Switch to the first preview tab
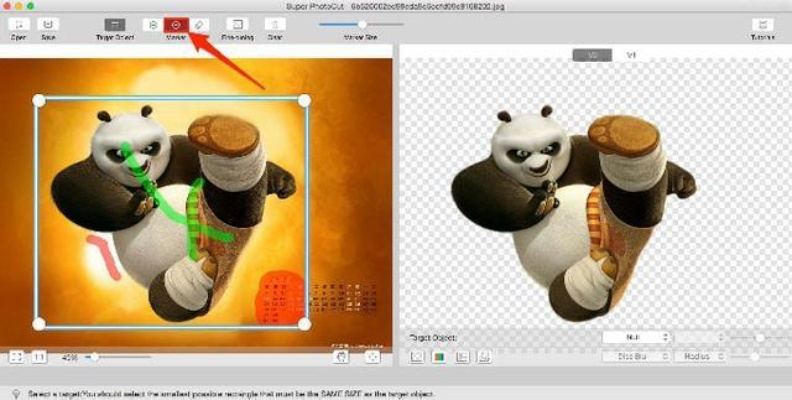The image size is (792, 400). (x=591, y=55)
